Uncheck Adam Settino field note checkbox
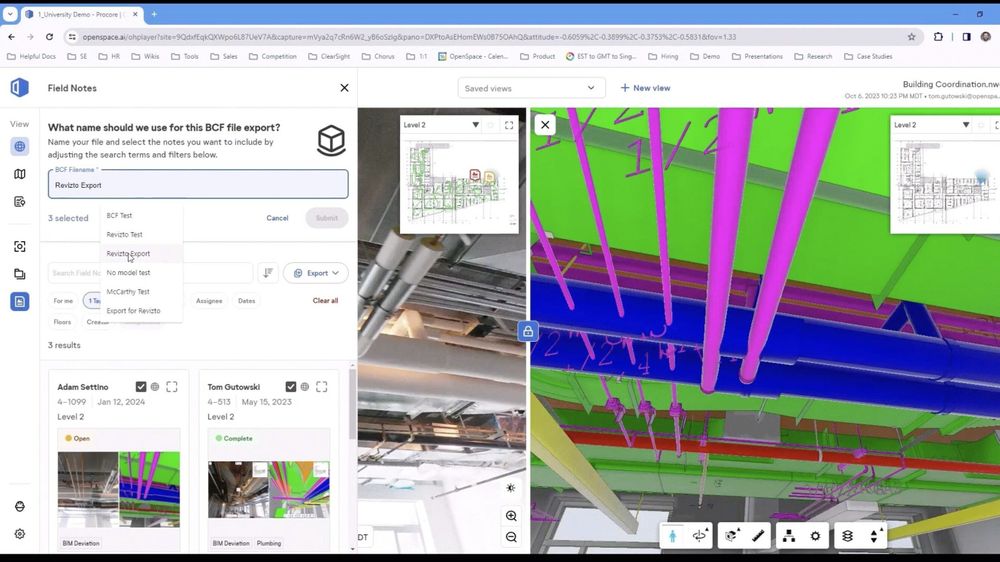Screen dimensions: 1000x562 click(x=141, y=387)
